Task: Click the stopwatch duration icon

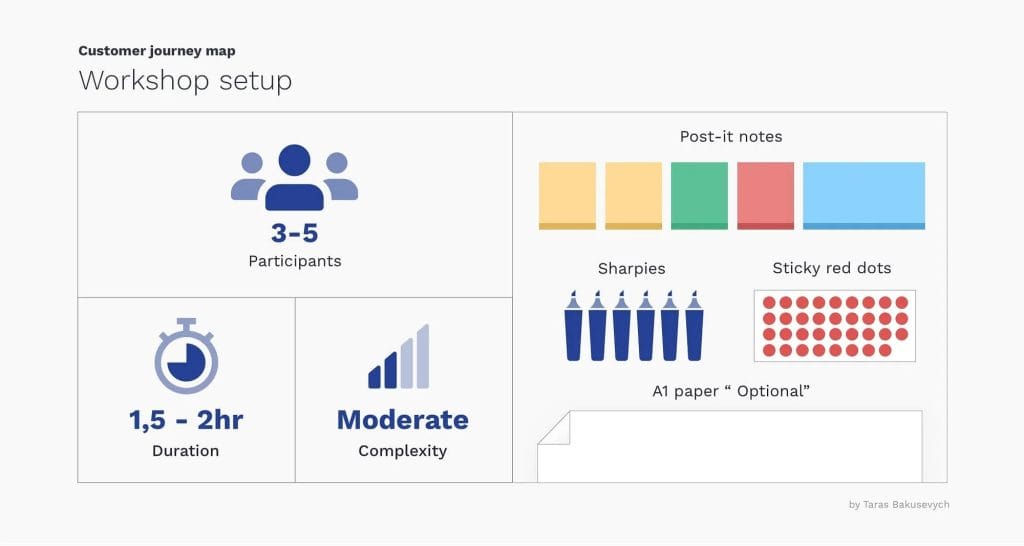Action: 186,356
